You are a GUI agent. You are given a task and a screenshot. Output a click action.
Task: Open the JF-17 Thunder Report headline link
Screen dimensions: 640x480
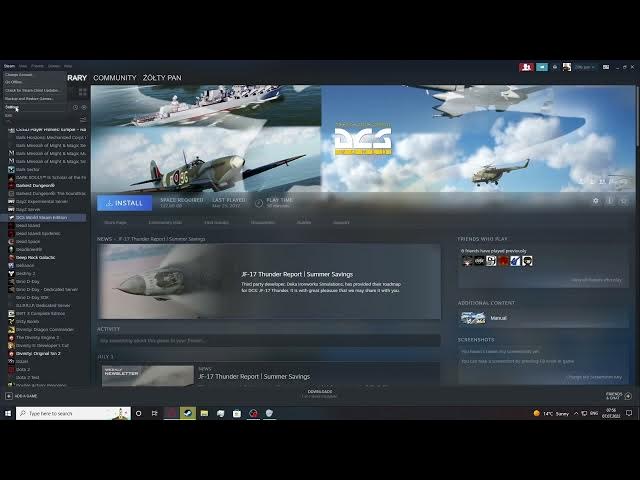point(297,274)
